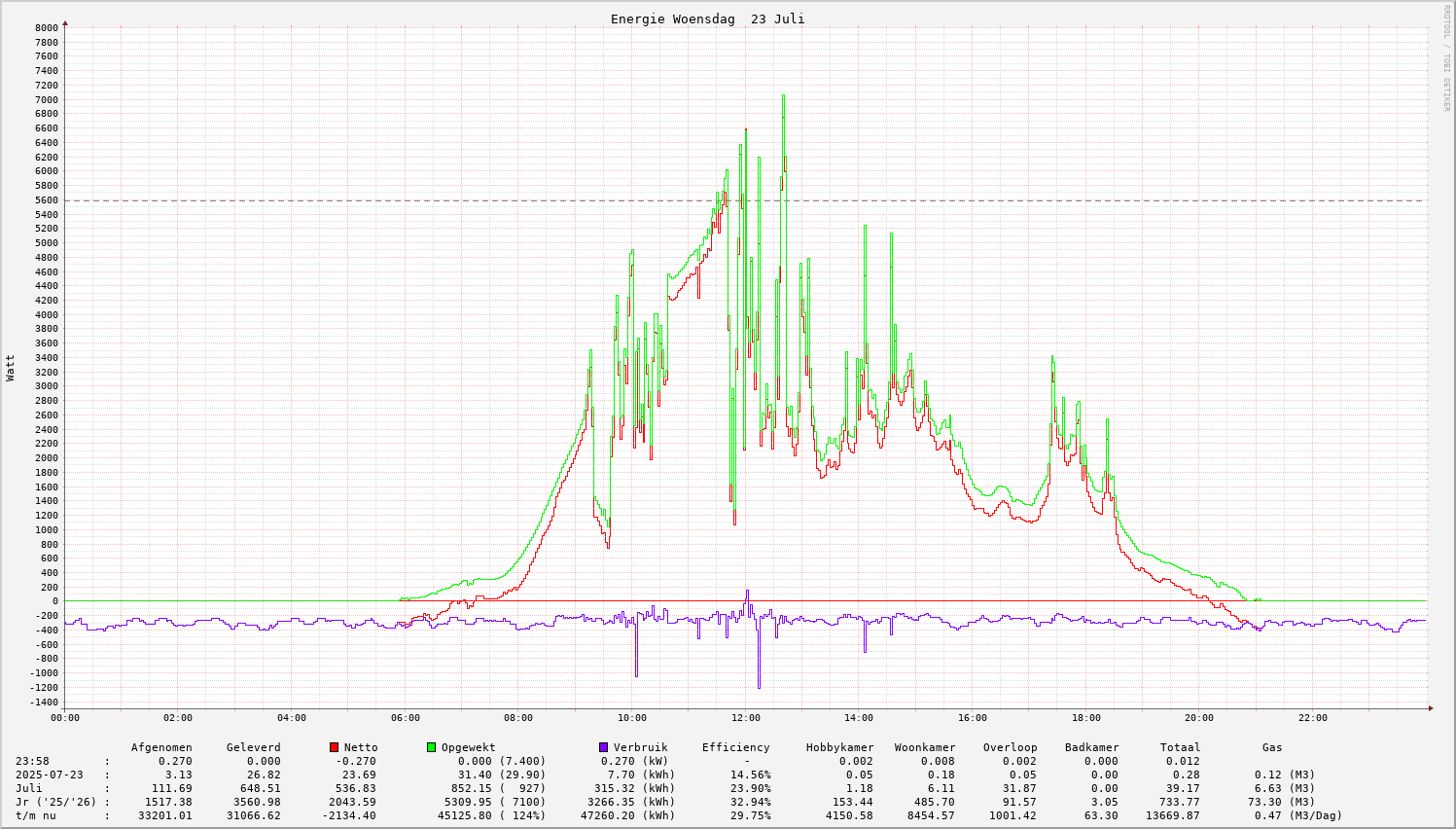Click the arrow at the right end of the time axis
This screenshot has height=829, width=1456.
(1428, 708)
